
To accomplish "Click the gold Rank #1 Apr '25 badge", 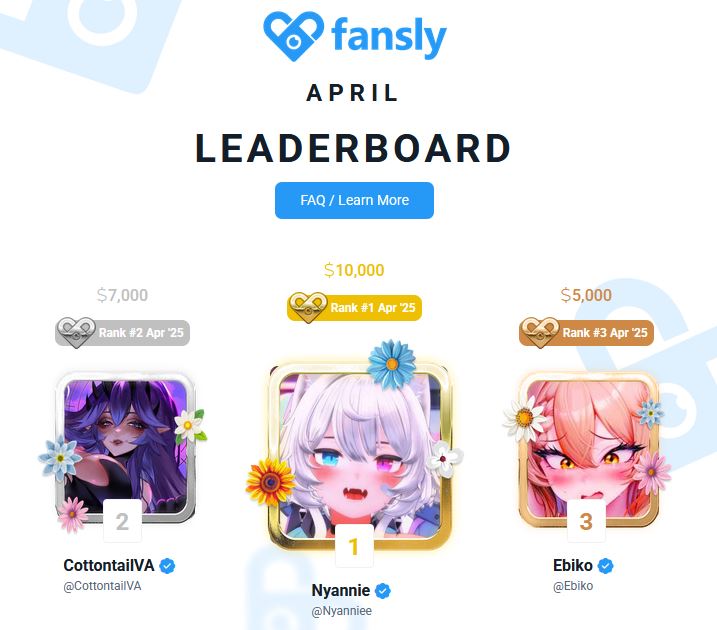I will [x=354, y=307].
